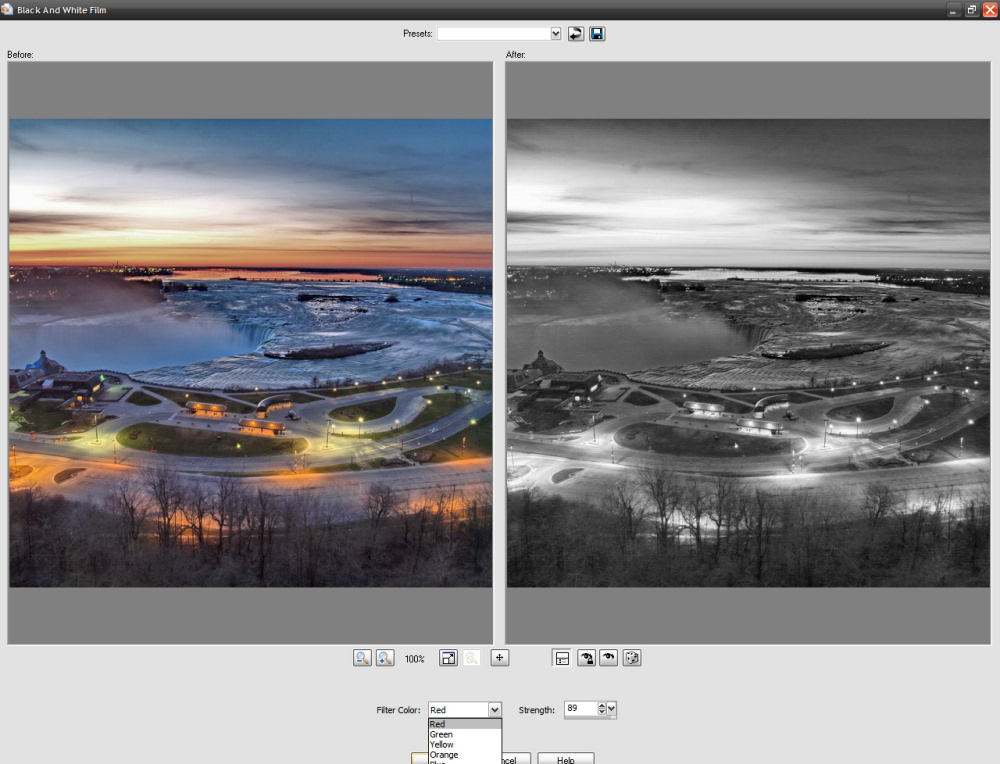Open the Filter Color dropdown arrow

tap(494, 710)
